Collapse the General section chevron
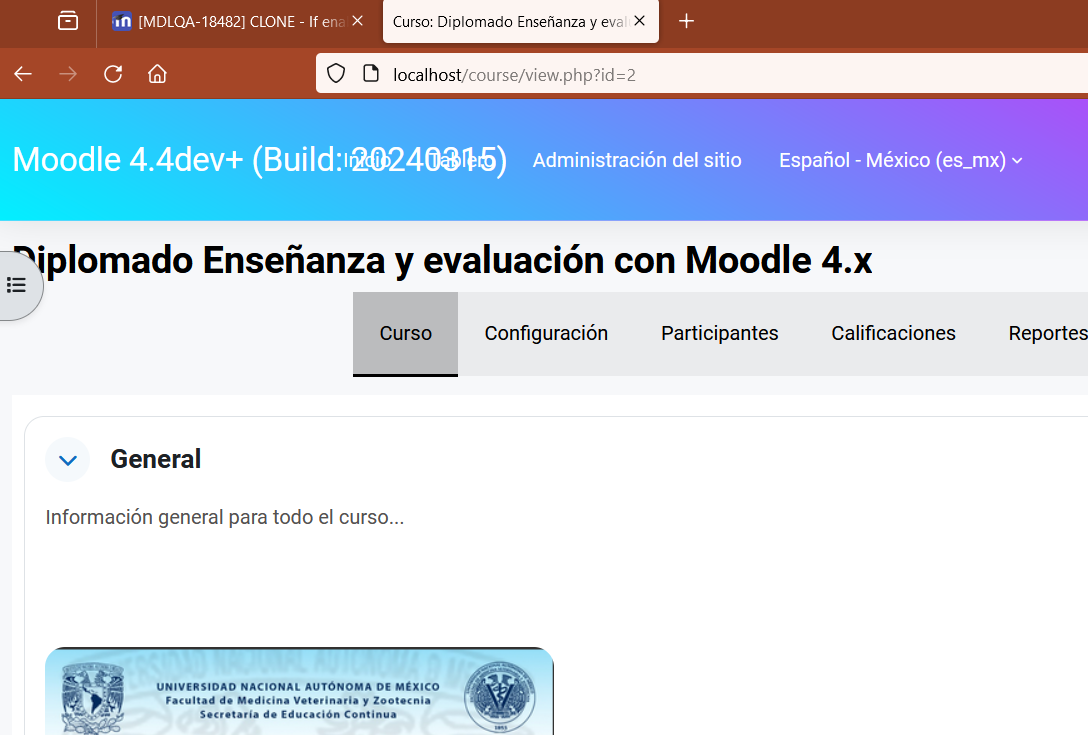Viewport: 1088px width, 735px height. [x=68, y=459]
